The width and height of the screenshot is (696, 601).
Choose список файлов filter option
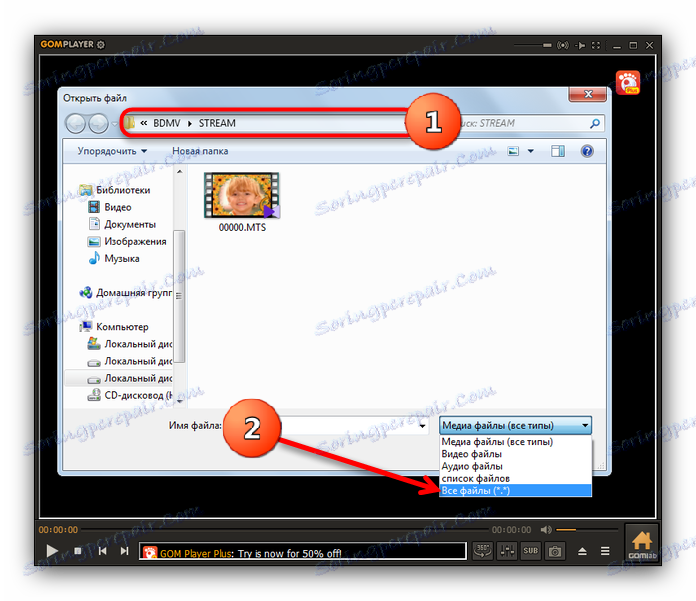click(x=515, y=478)
